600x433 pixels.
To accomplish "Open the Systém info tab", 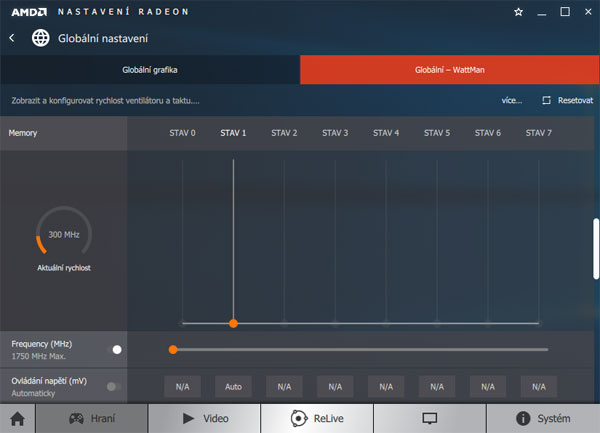I will pyautogui.click(x=543, y=418).
